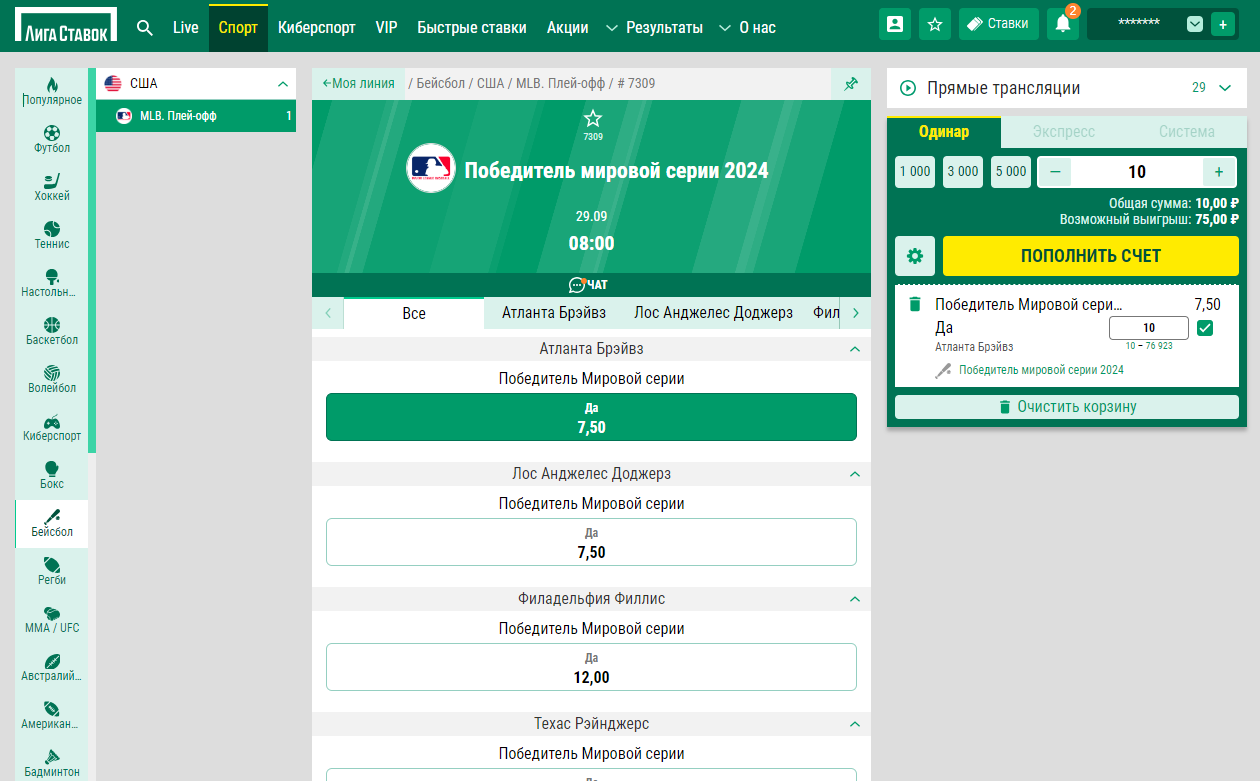The image size is (1260, 781).
Task: Increase stake with plus button
Action: point(1219,172)
